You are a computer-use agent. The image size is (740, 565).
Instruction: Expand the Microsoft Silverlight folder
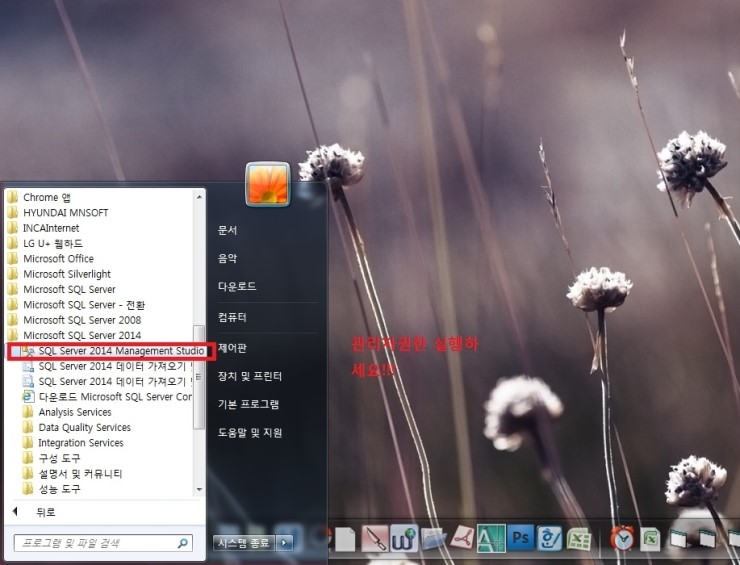[x=59, y=274]
